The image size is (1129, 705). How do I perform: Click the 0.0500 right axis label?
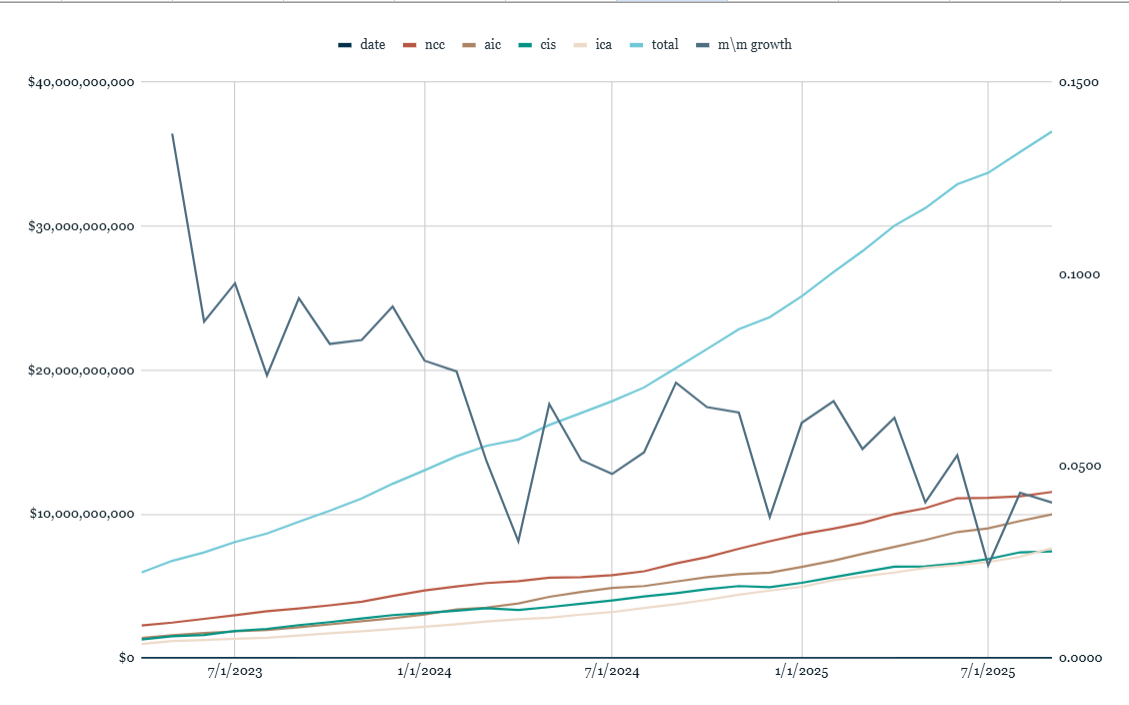tap(1078, 467)
